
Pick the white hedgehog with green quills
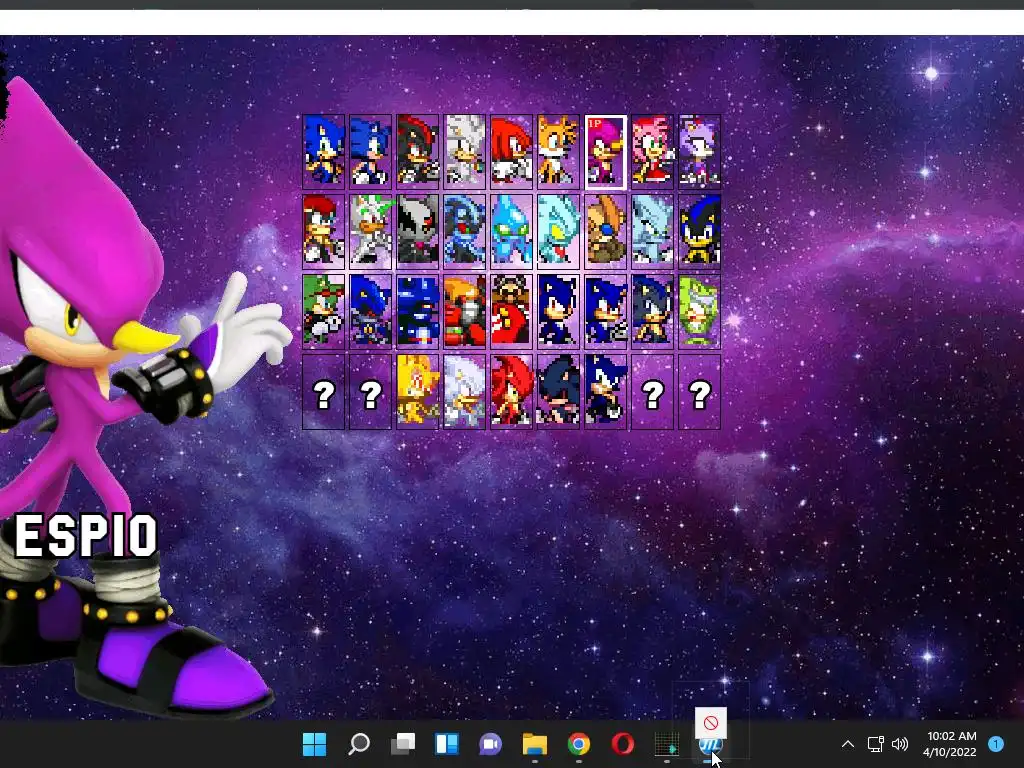(370, 231)
